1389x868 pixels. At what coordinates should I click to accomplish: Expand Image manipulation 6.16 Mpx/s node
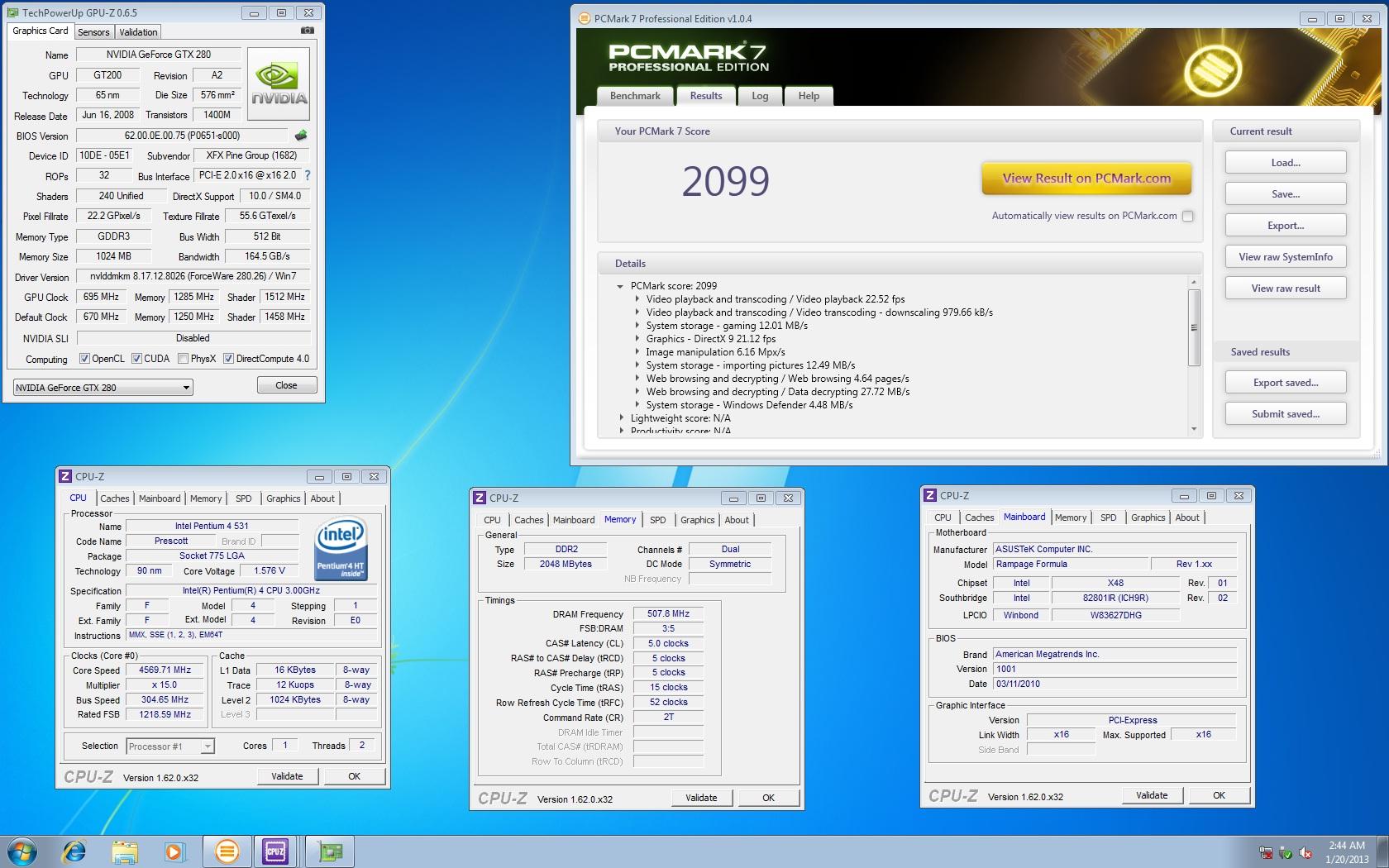pyautogui.click(x=637, y=352)
